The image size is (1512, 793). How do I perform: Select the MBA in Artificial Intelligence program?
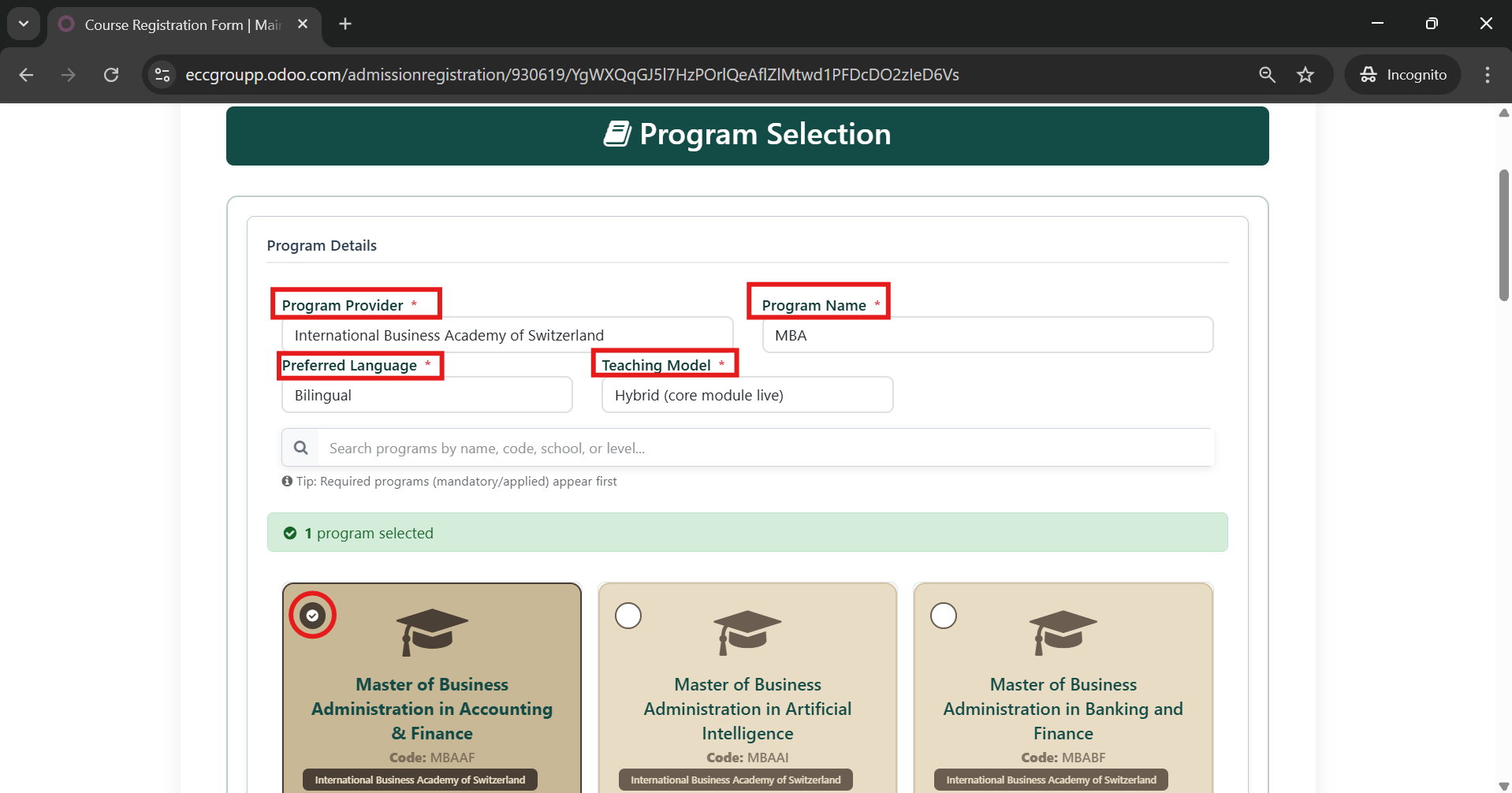pyautogui.click(x=628, y=615)
